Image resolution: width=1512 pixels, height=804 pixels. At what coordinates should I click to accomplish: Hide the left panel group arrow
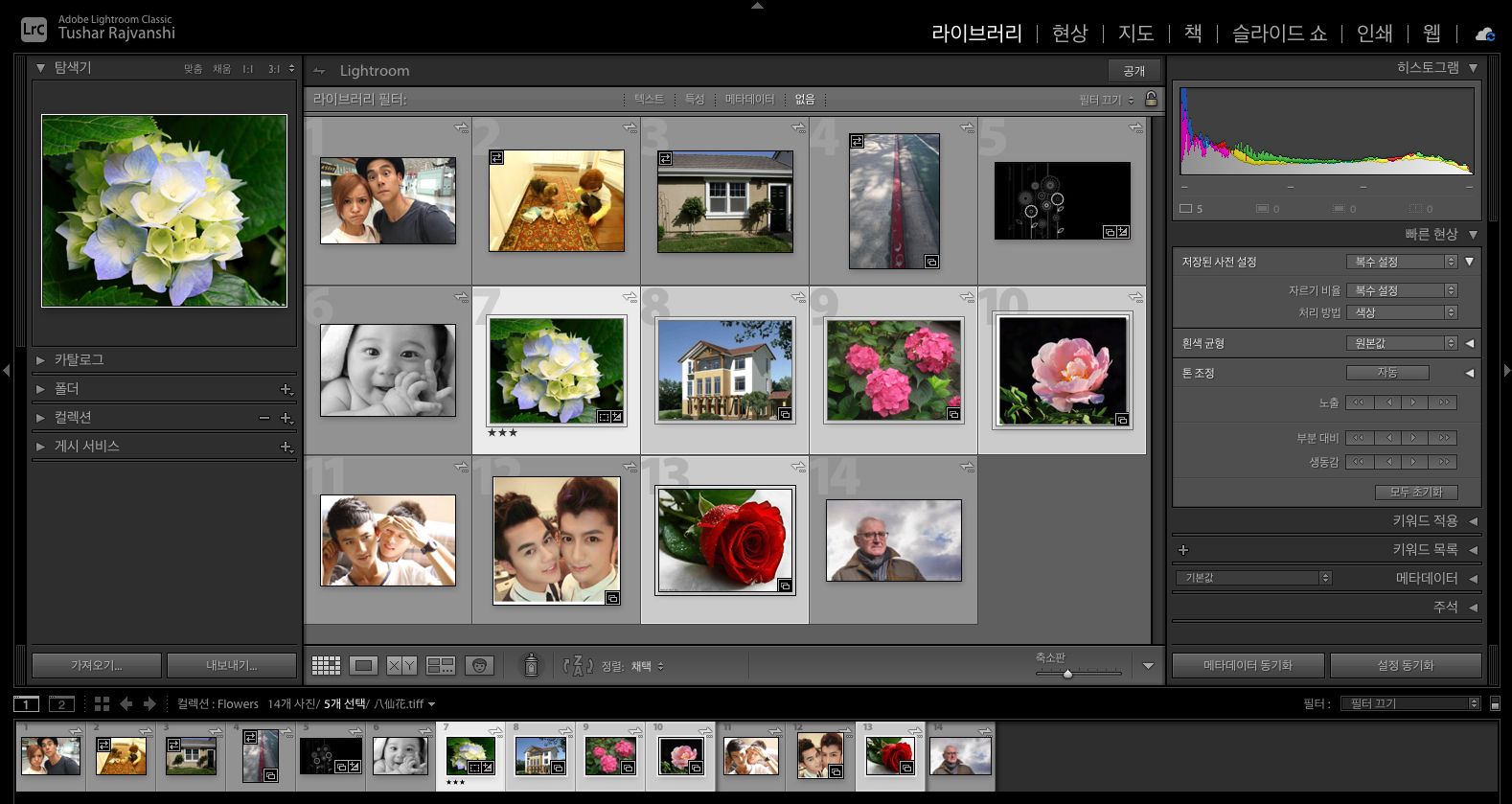pyautogui.click(x=7, y=370)
